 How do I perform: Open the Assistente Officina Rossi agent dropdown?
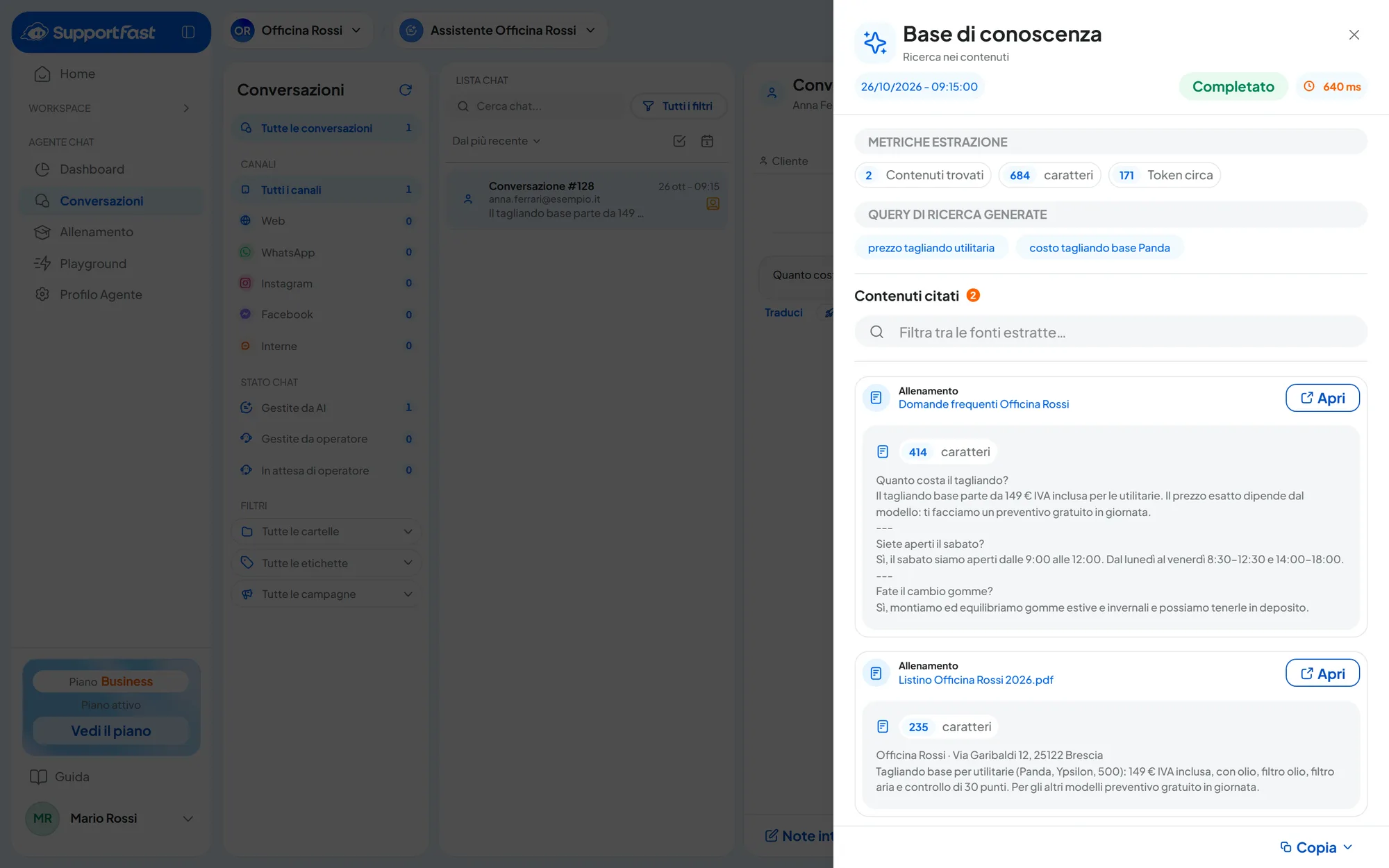pos(499,31)
